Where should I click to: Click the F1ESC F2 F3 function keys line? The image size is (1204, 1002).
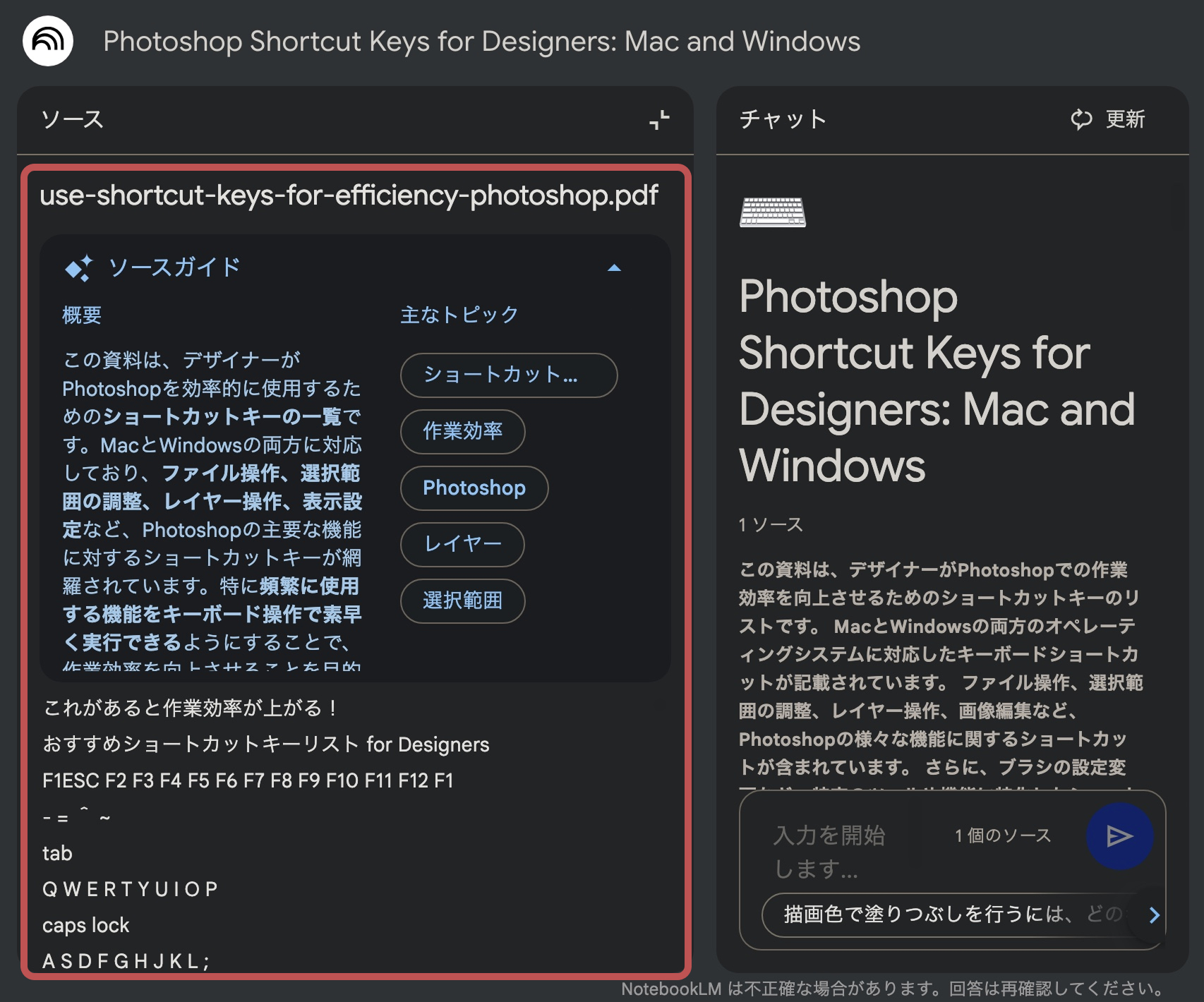pyautogui.click(x=248, y=781)
